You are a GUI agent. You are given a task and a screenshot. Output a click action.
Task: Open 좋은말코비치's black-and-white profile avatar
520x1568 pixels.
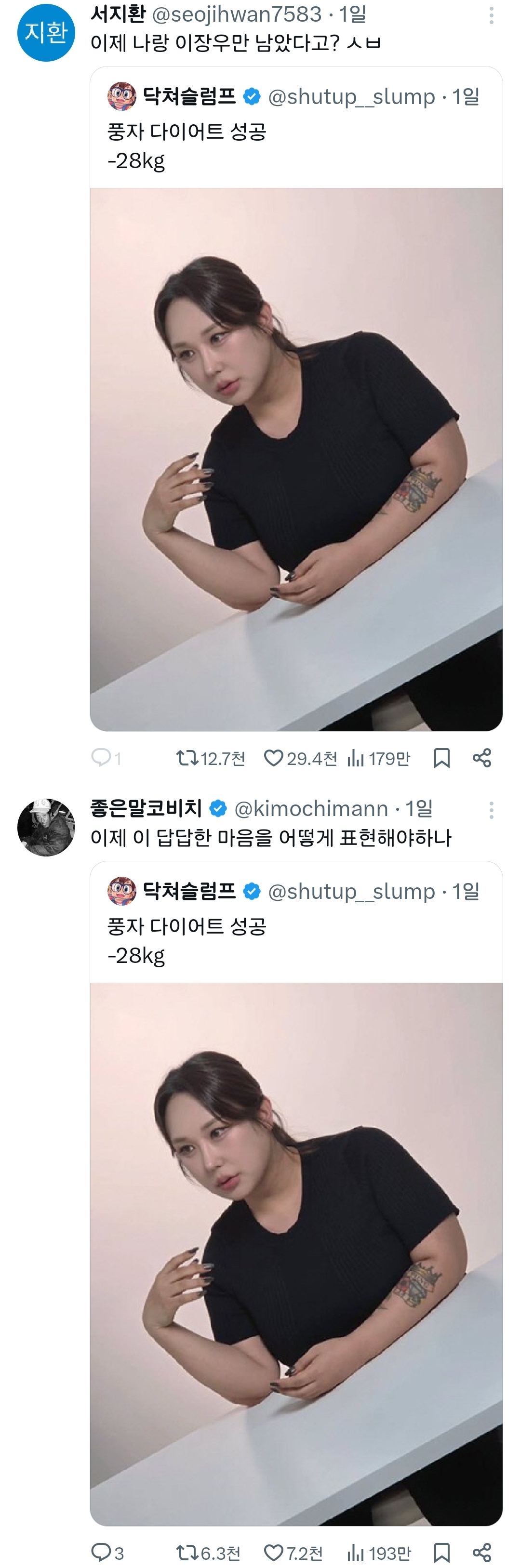46,827
